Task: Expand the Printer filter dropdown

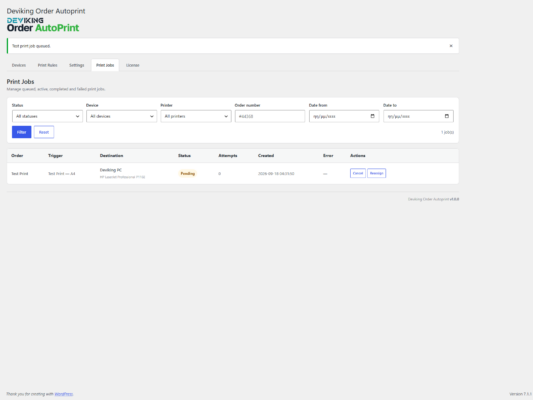Action: (196, 116)
